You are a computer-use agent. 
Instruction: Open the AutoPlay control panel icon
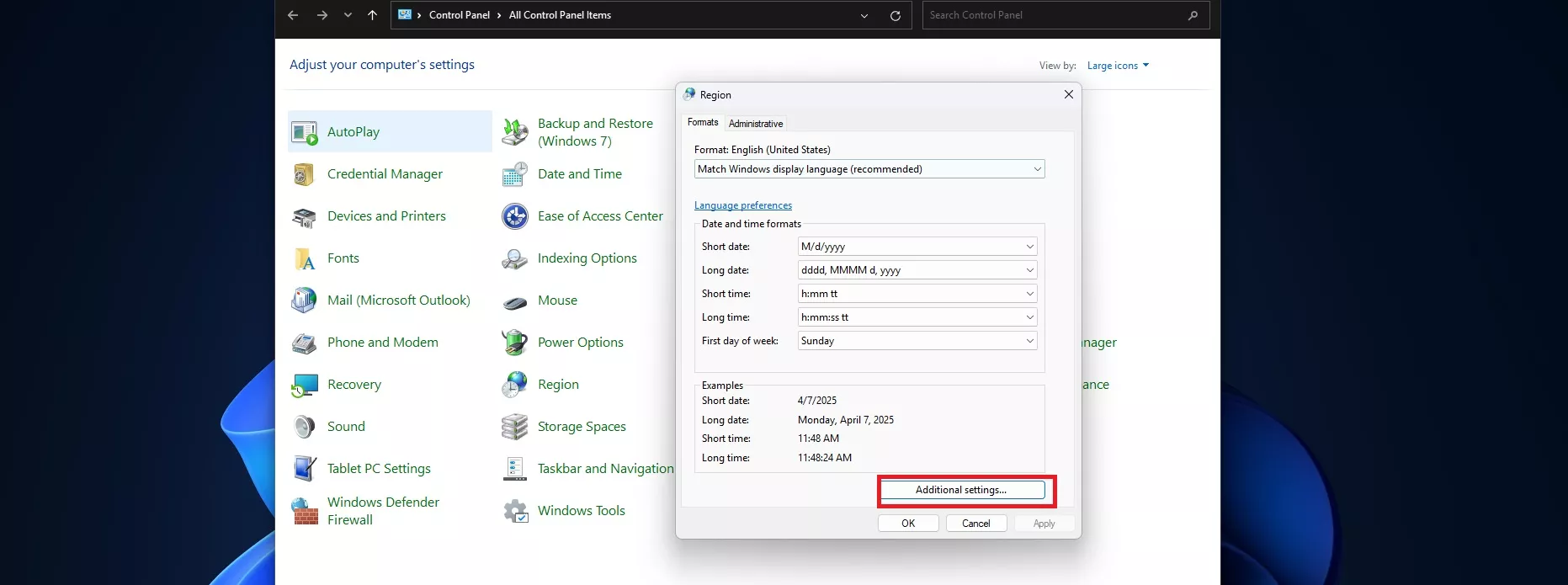click(x=304, y=132)
